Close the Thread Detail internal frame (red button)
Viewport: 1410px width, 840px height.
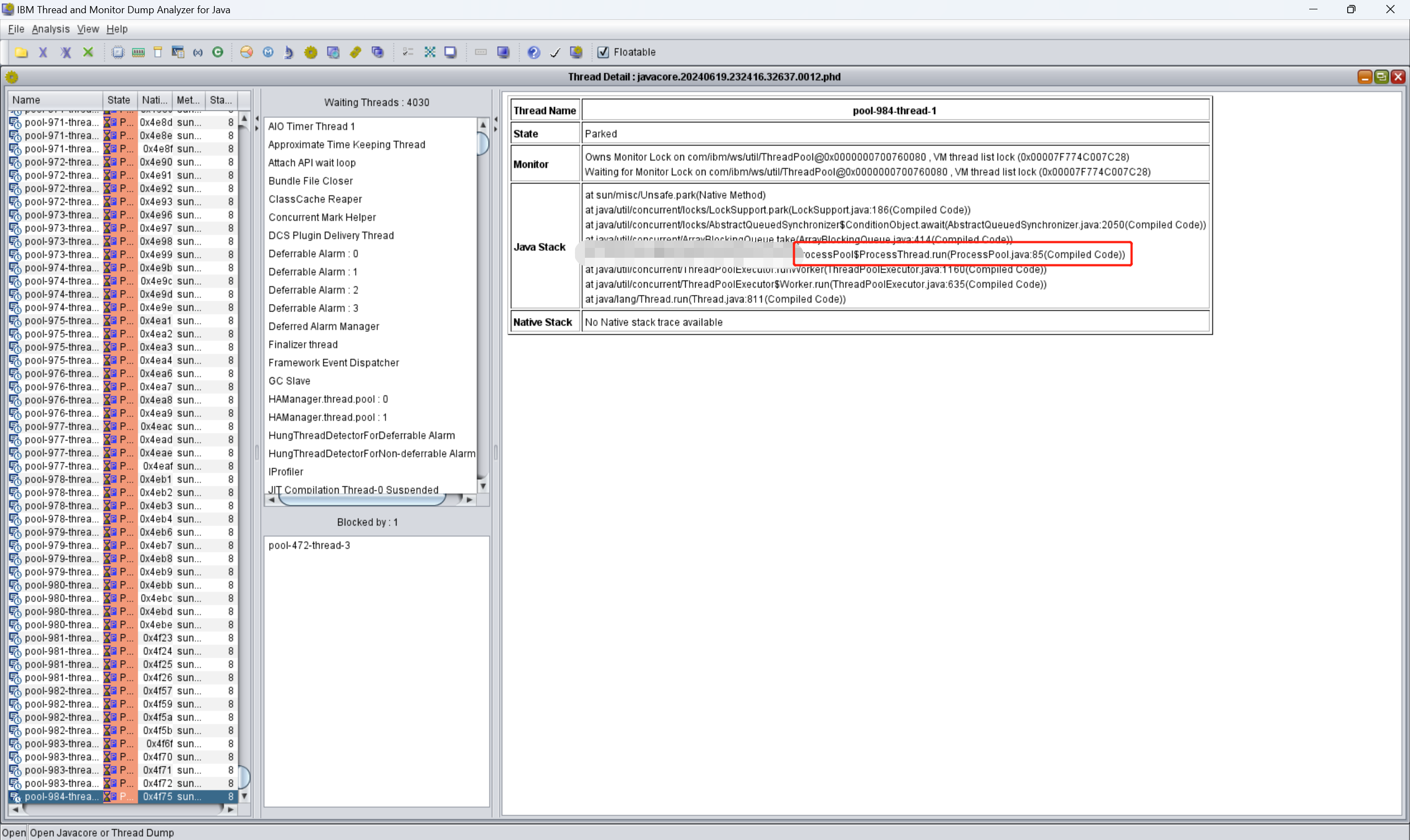(x=1398, y=77)
